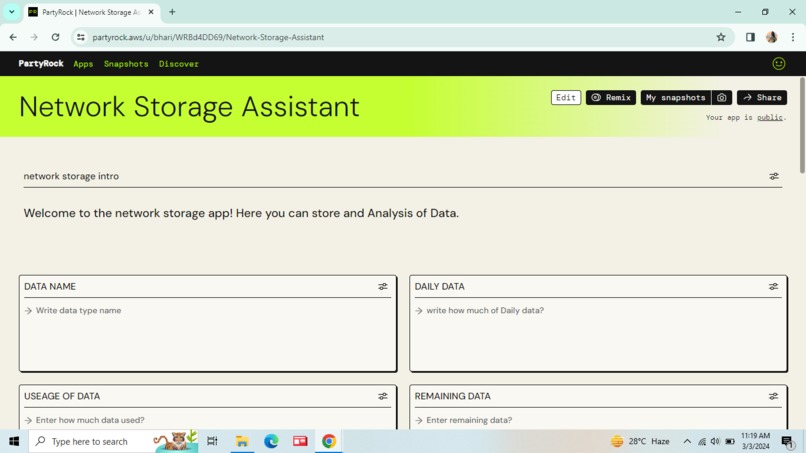Open the volume tray icon

715,441
